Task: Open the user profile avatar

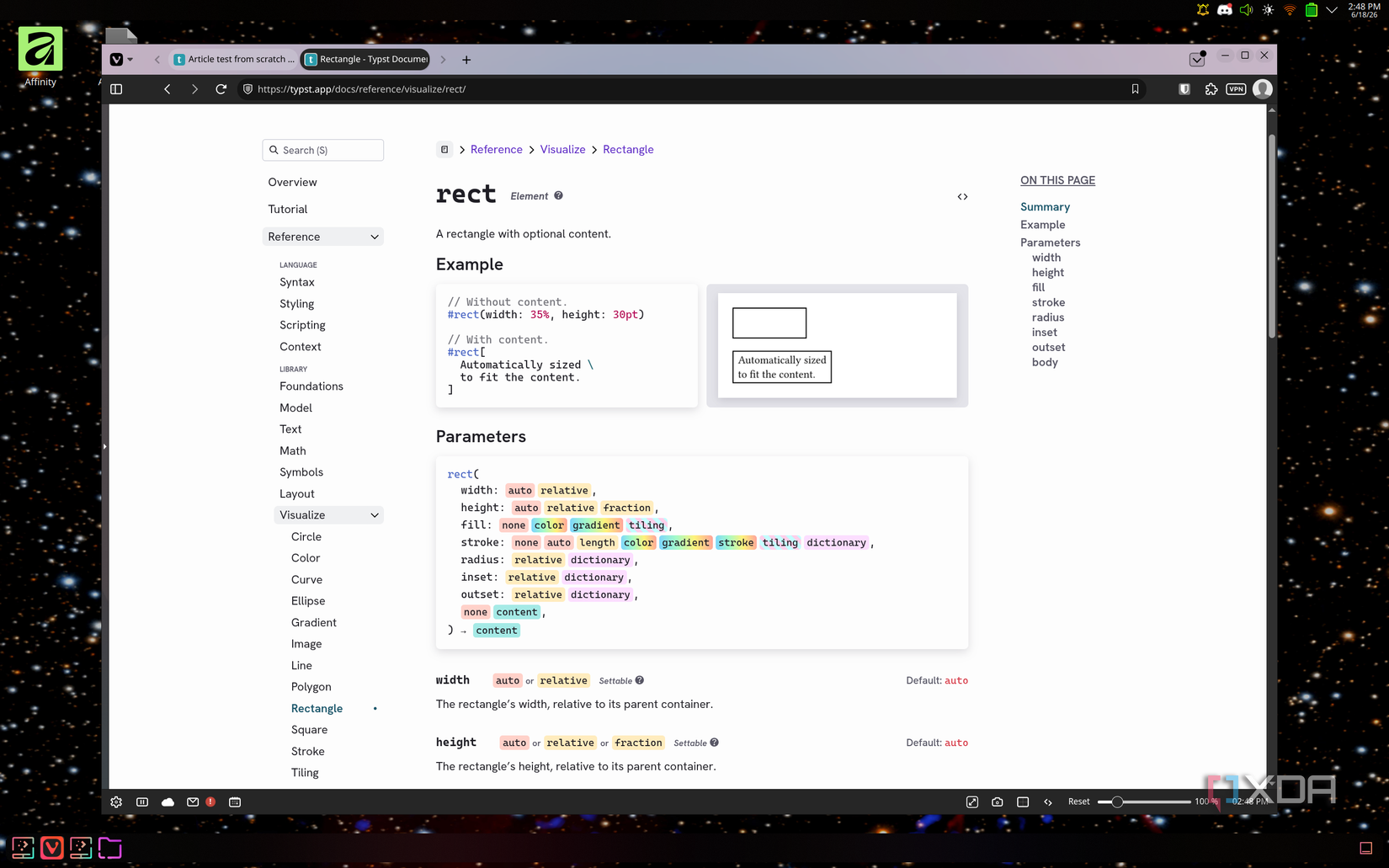Action: 1262,89
